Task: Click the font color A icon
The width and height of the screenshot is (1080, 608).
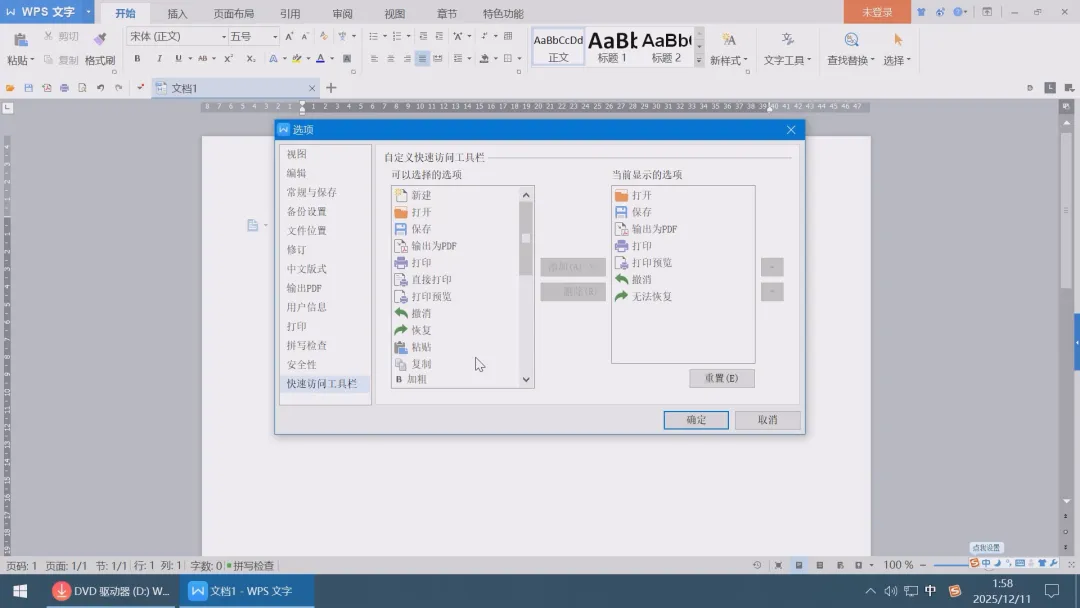Action: 320,59
